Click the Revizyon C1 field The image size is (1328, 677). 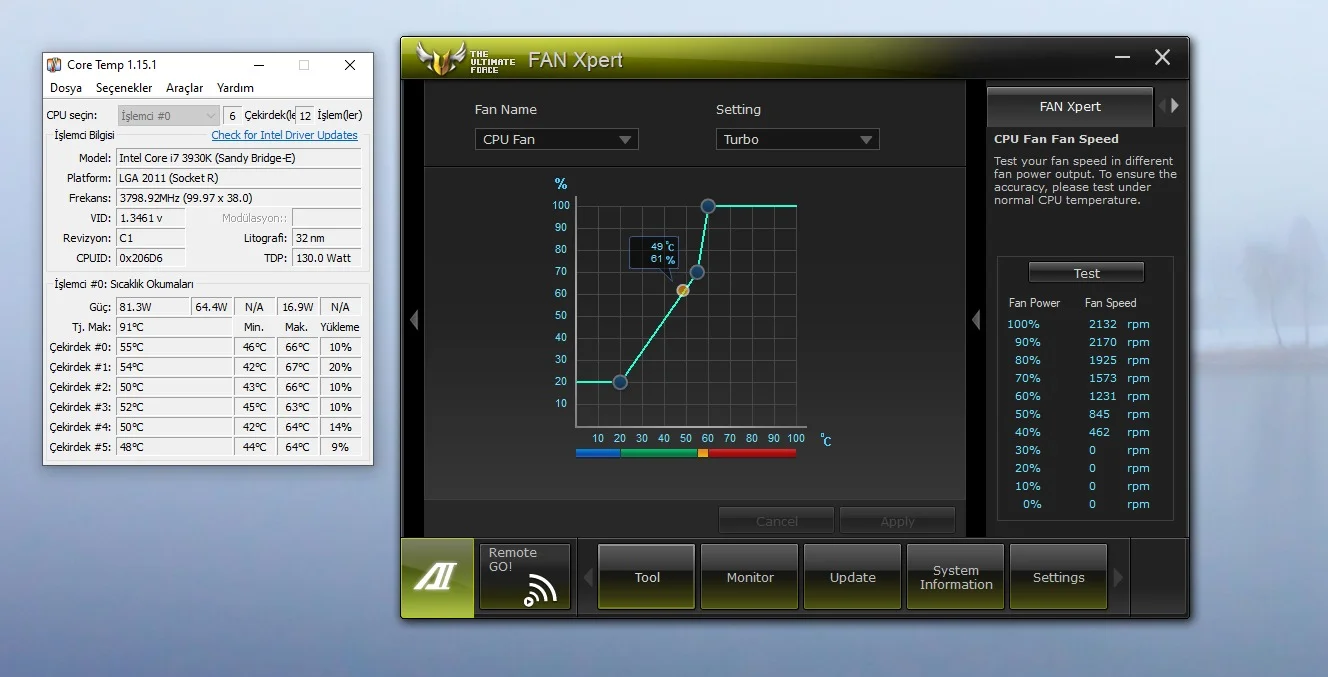click(150, 238)
